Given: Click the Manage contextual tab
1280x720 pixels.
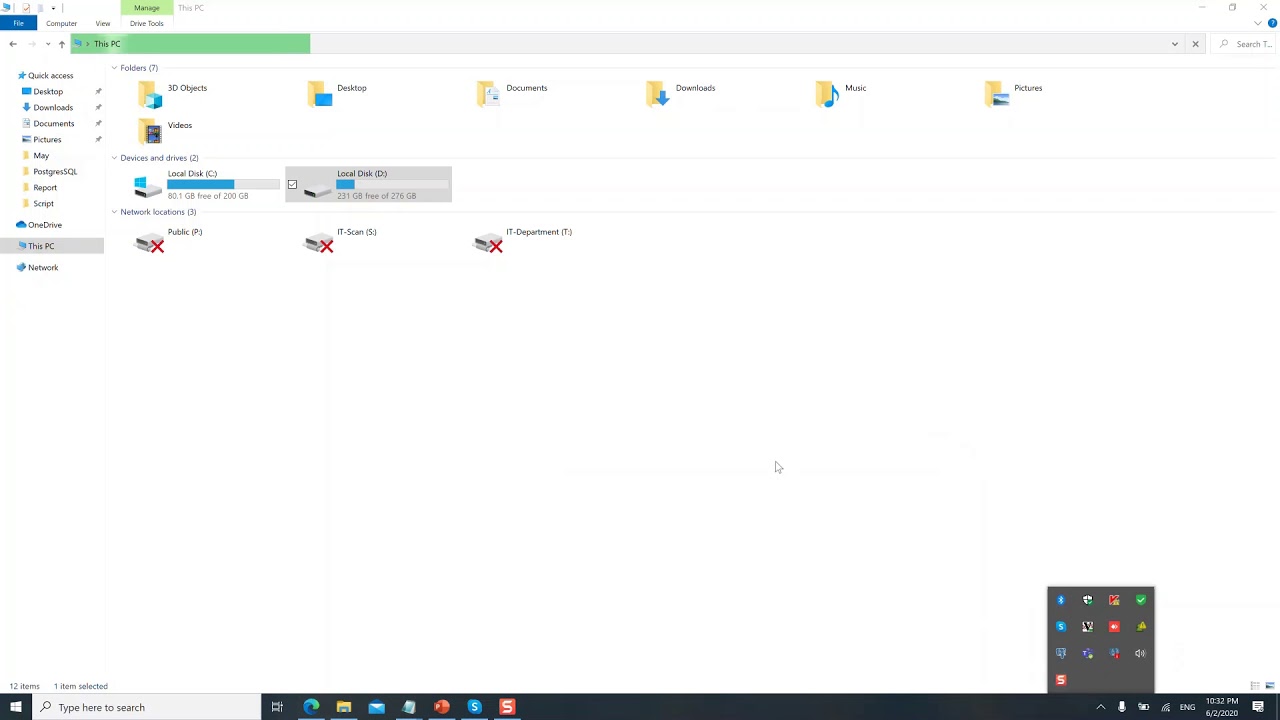Looking at the screenshot, I should click(x=146, y=8).
